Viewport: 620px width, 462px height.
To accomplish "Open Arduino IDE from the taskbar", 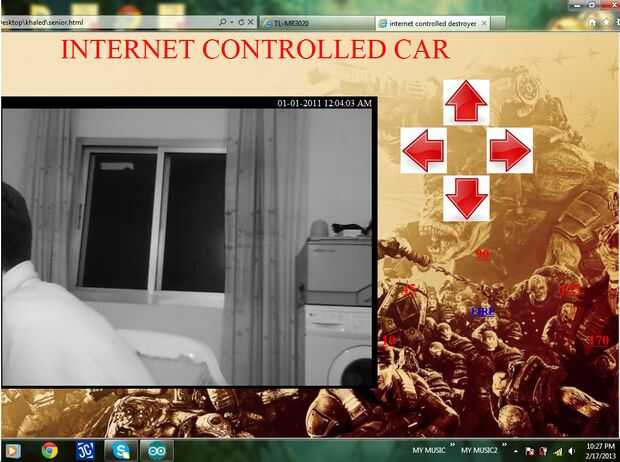I will tap(157, 451).
